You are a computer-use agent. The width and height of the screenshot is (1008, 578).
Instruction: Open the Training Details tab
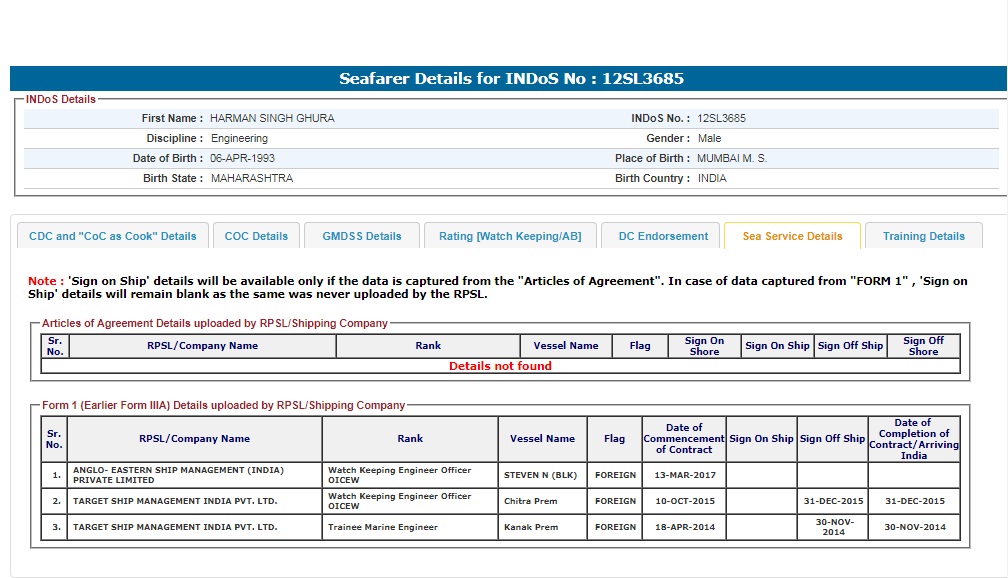click(923, 236)
